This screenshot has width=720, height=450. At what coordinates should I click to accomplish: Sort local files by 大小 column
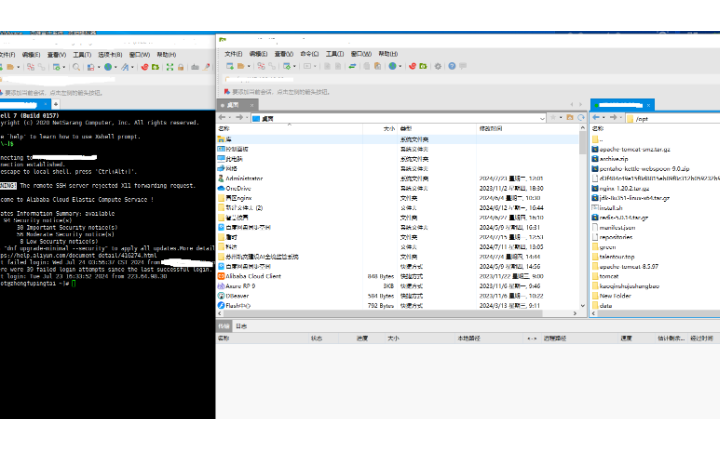[380, 129]
